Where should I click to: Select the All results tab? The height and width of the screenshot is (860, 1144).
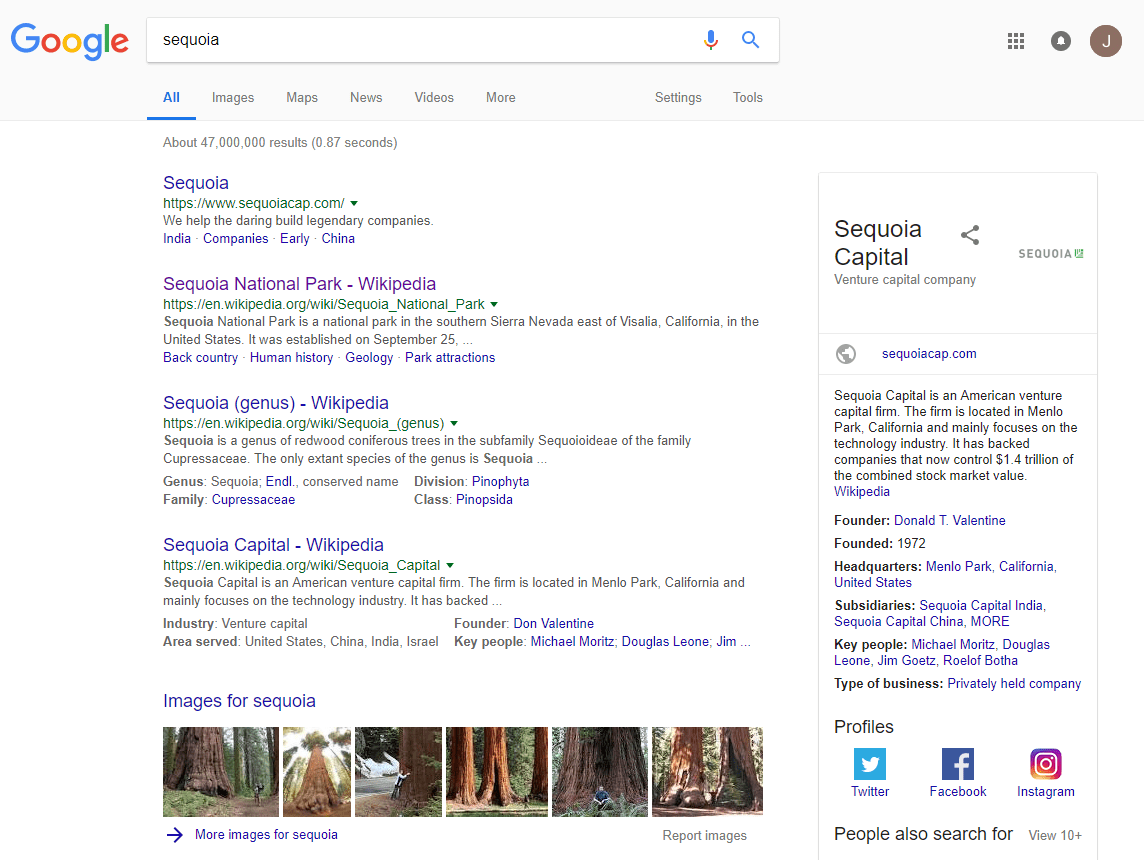tap(171, 97)
